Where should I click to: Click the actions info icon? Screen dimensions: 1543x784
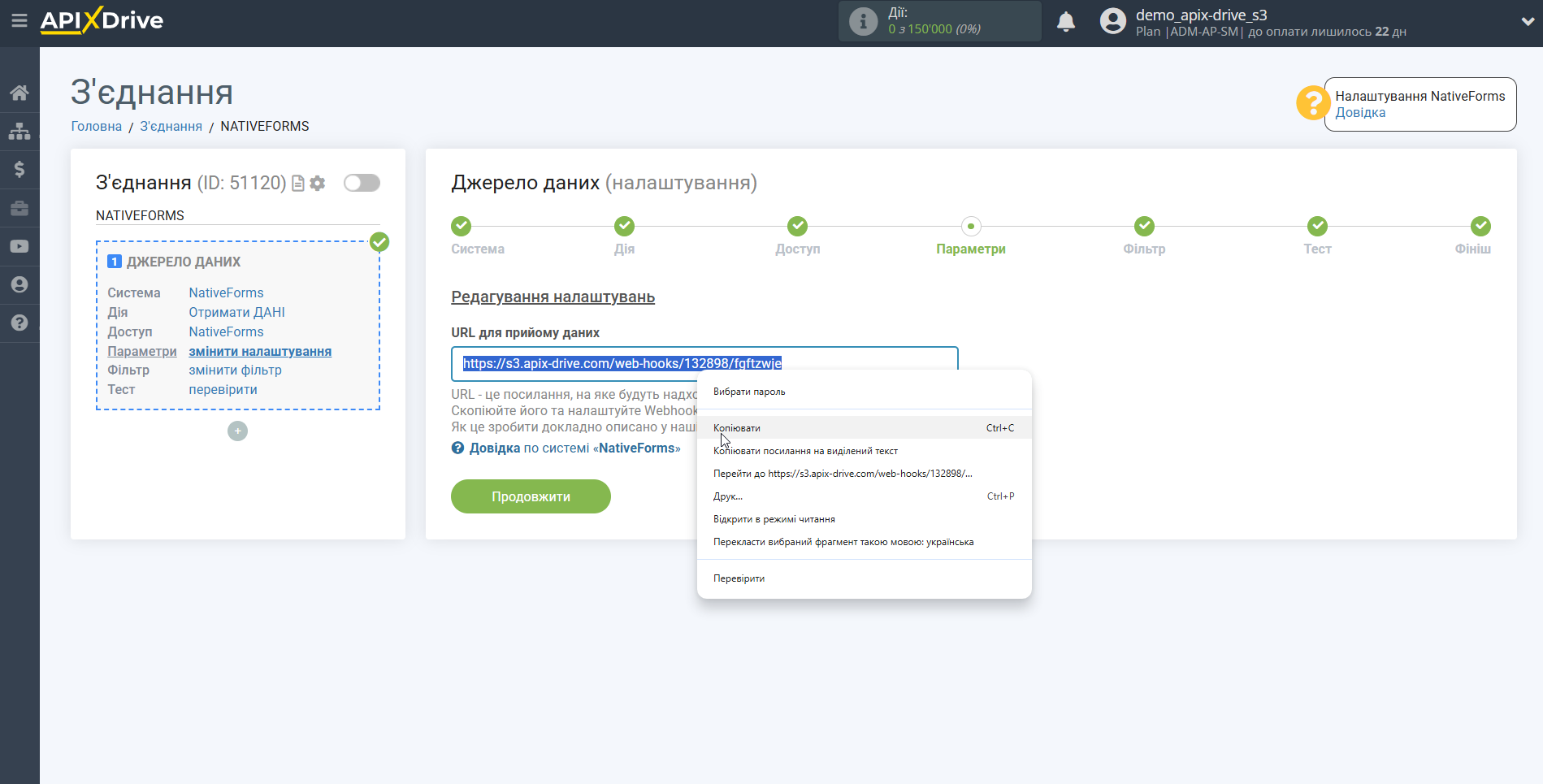tap(863, 21)
